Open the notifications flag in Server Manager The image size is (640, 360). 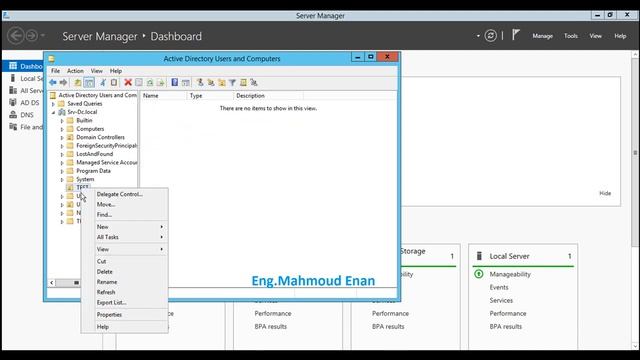(x=516, y=35)
